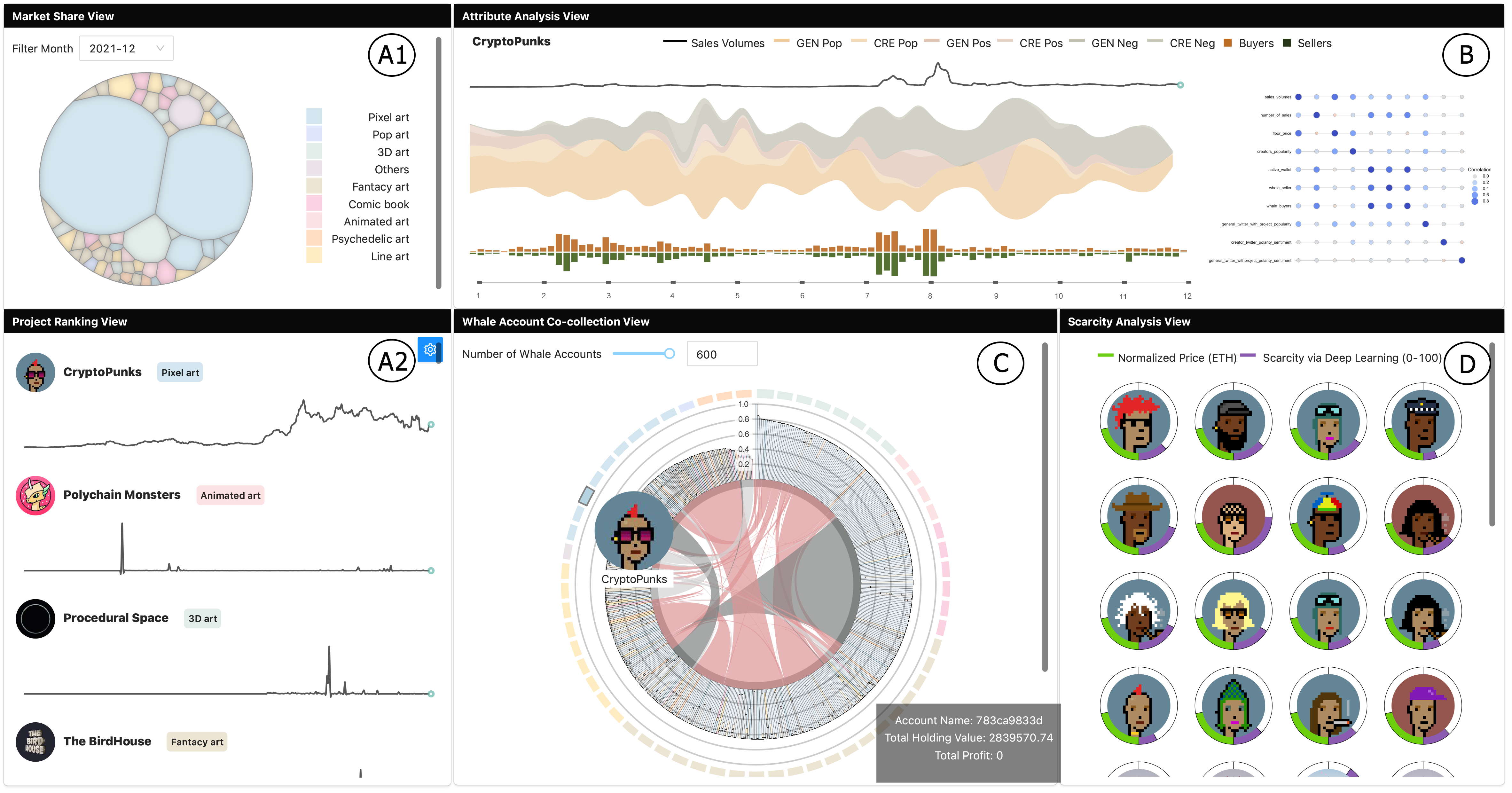Select the brown-haired punk smoking a cigarette
The image size is (1512, 793).
(1328, 705)
